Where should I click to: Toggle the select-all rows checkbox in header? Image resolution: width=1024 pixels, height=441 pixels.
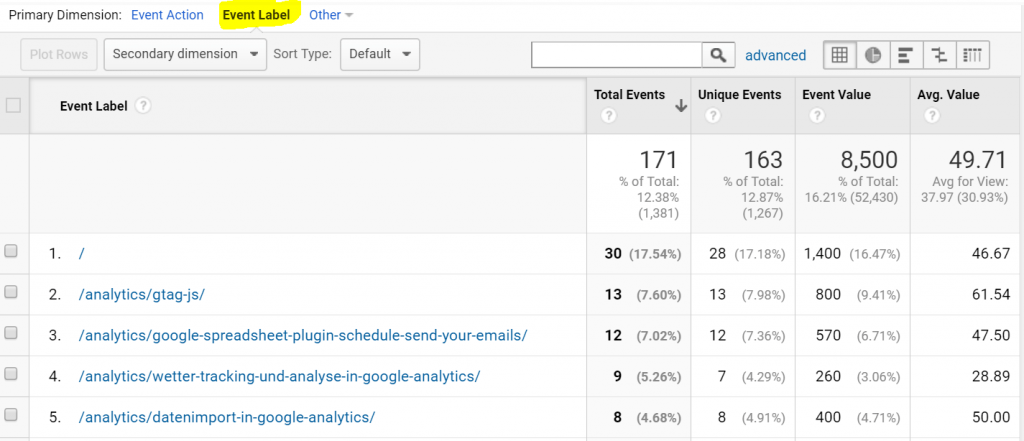13,105
